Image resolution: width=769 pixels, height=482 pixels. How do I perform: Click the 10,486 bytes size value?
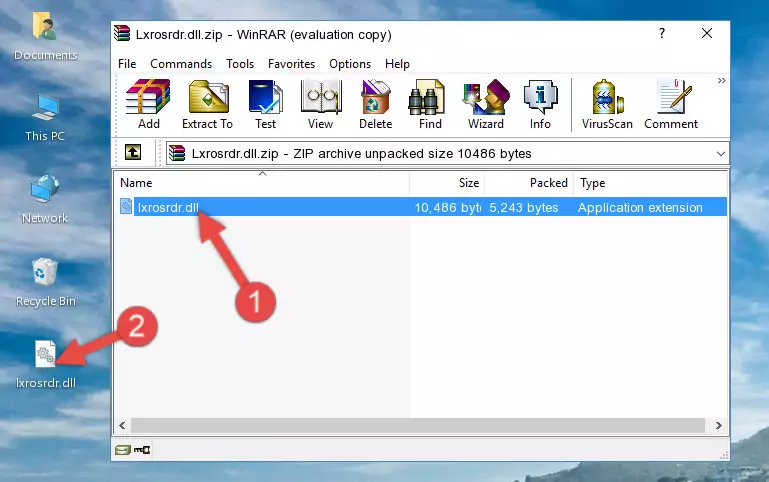pos(447,207)
